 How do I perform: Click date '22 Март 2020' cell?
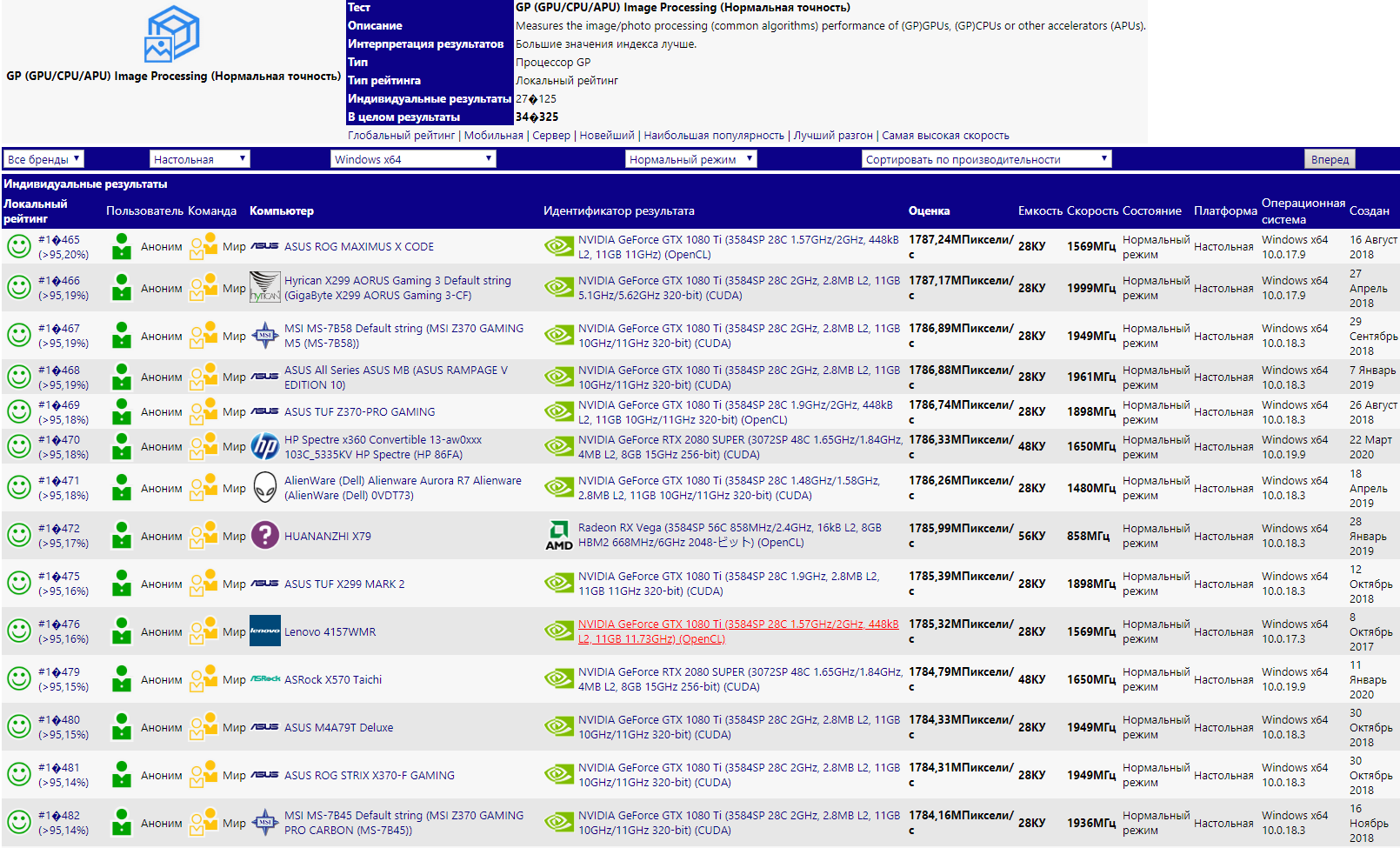tap(1370, 446)
